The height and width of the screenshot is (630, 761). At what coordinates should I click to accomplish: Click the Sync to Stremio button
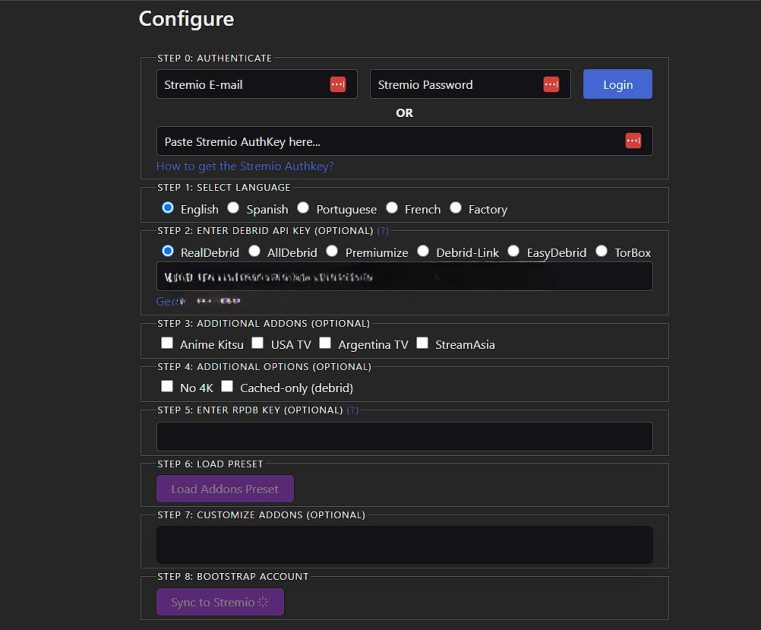220,602
